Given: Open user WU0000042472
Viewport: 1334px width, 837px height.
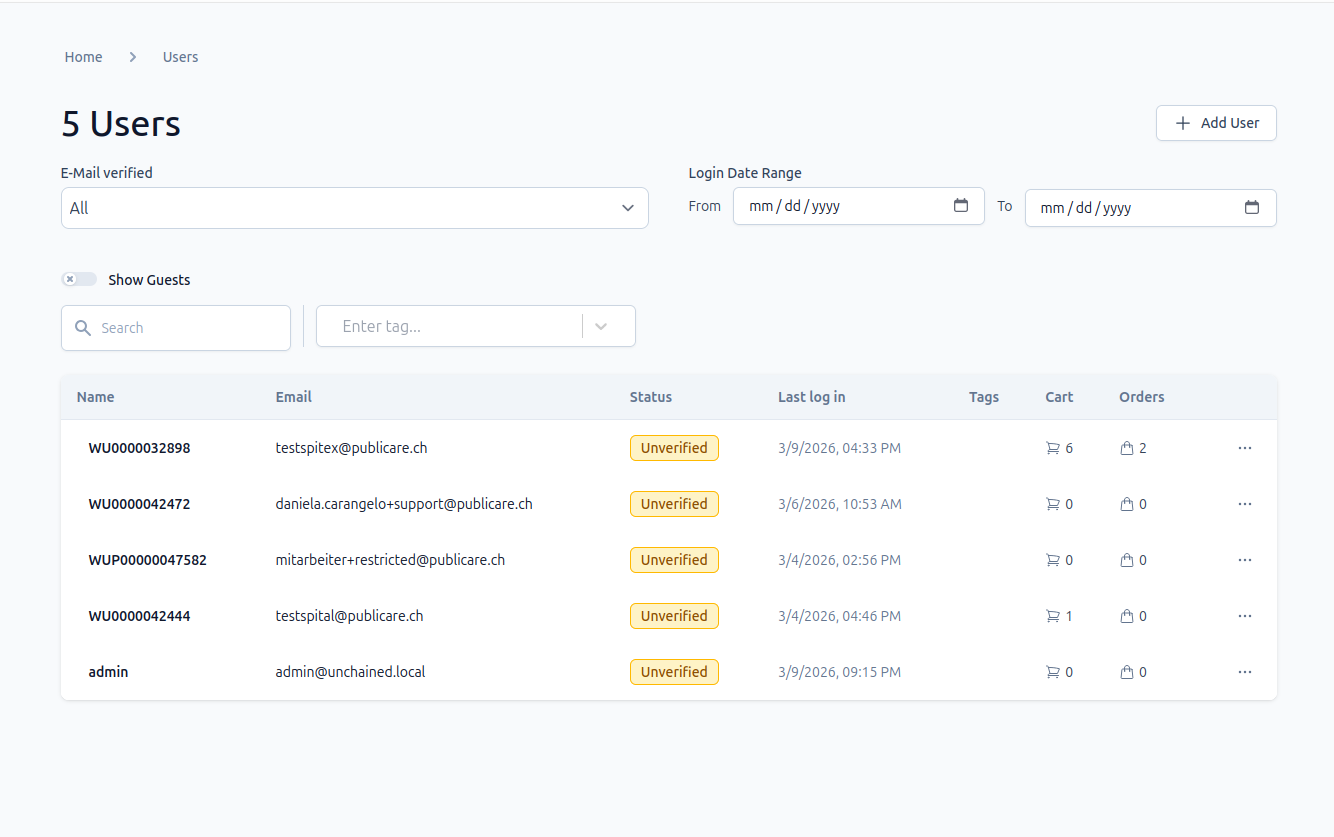Looking at the screenshot, I should click(x=139, y=504).
